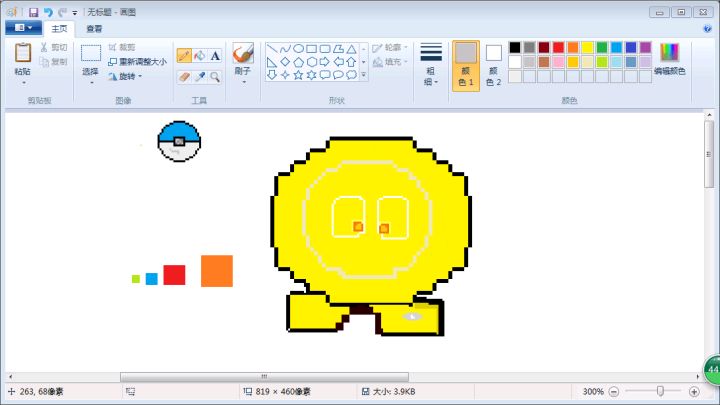
Task: Click the Save icon in quick access toolbar
Action: pyautogui.click(x=34, y=12)
